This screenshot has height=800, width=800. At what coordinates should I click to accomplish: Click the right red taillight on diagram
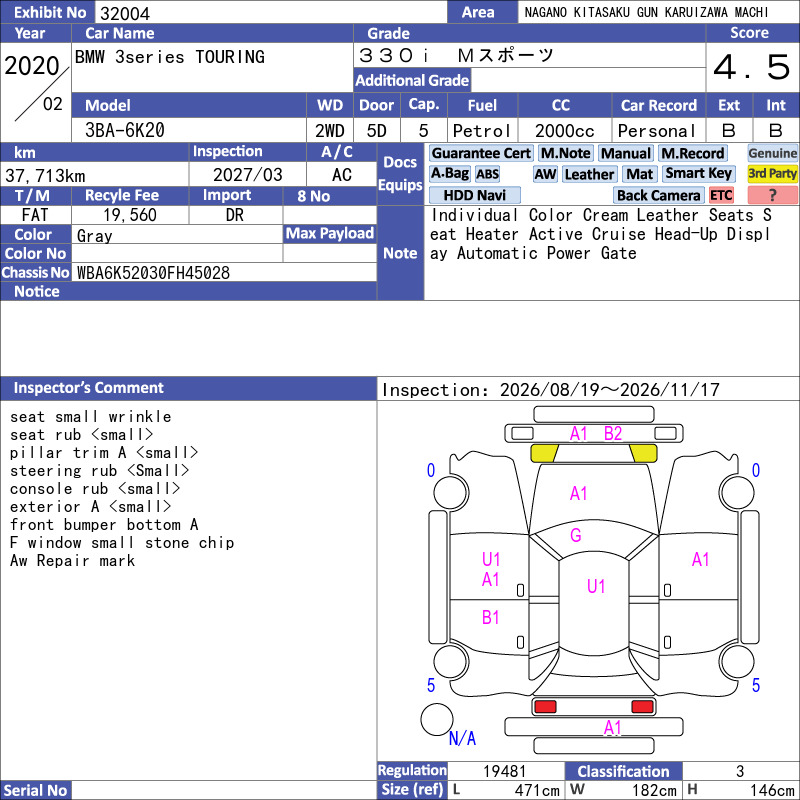[x=642, y=706]
